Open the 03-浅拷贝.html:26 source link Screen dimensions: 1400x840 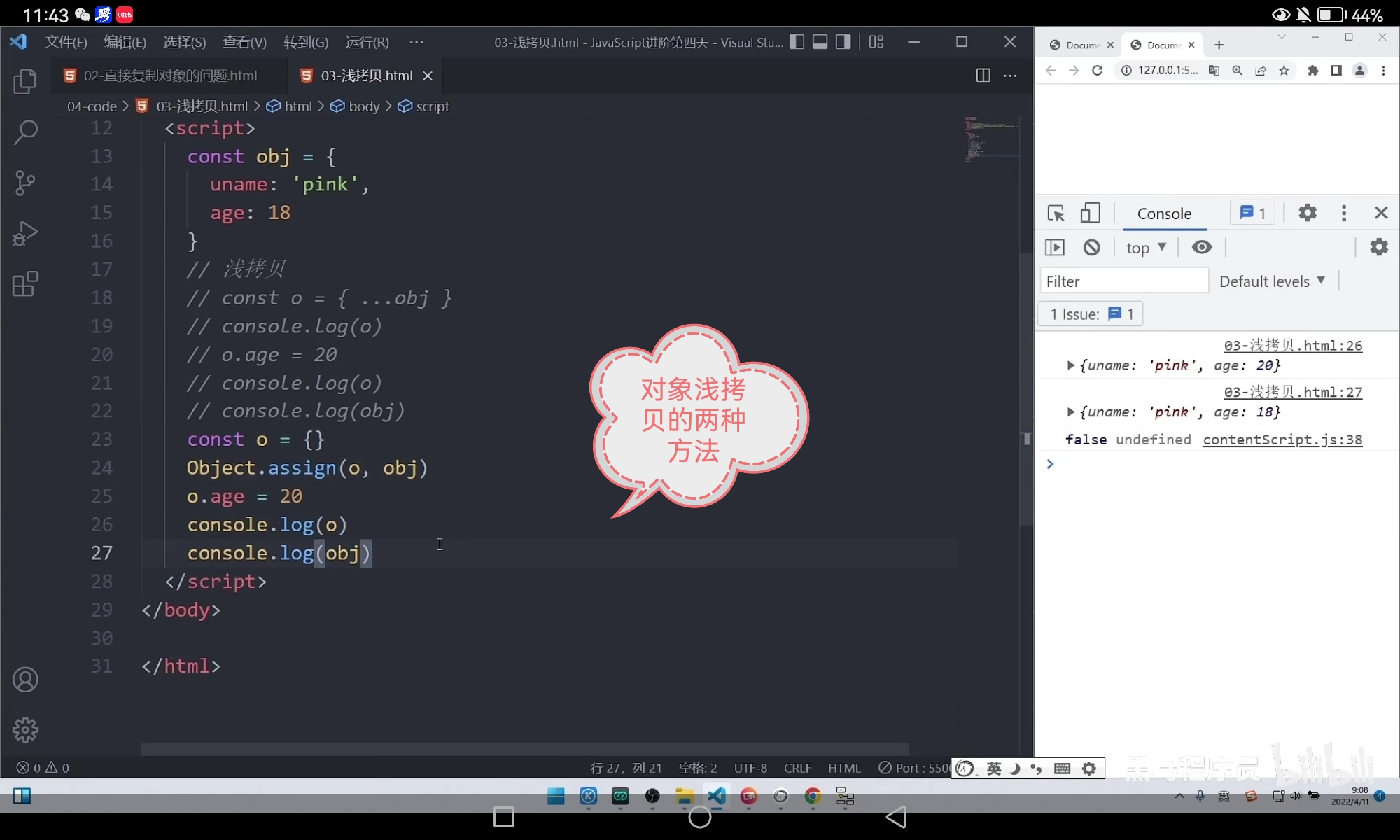pos(1293,345)
